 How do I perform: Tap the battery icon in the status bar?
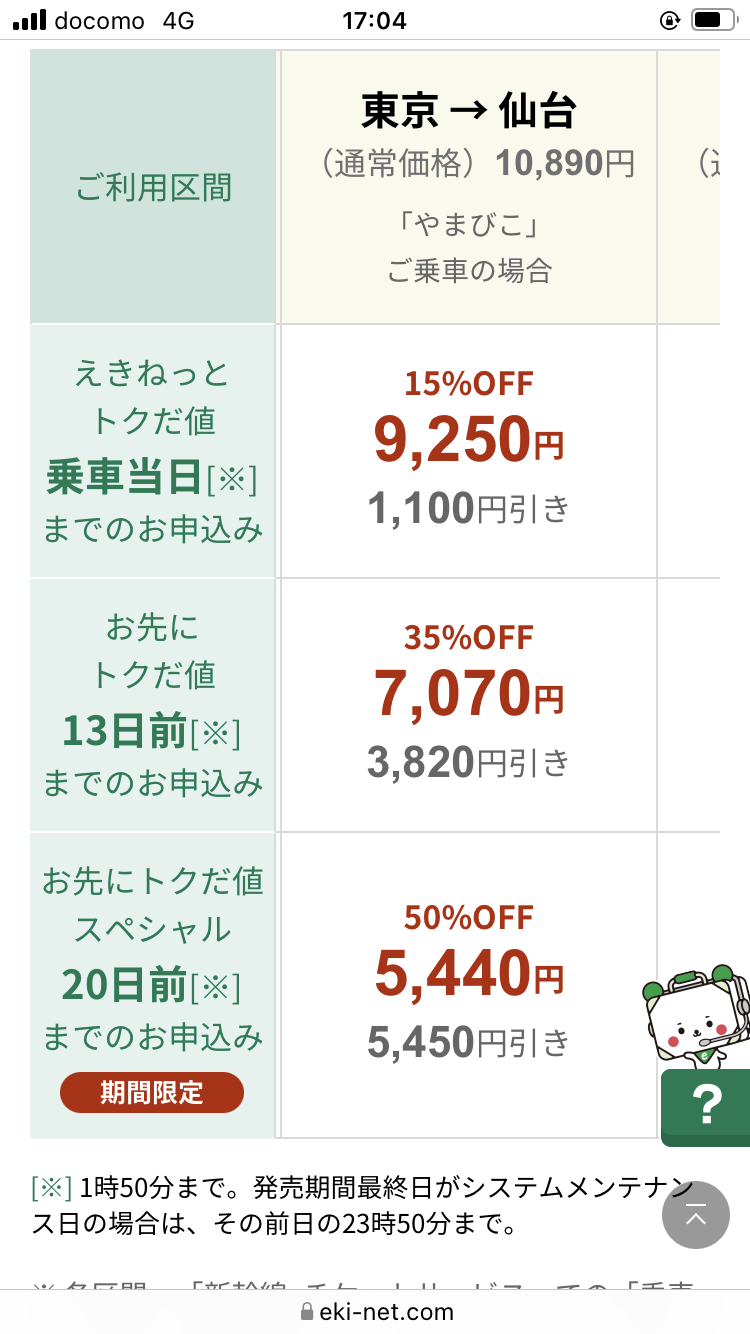point(713,20)
